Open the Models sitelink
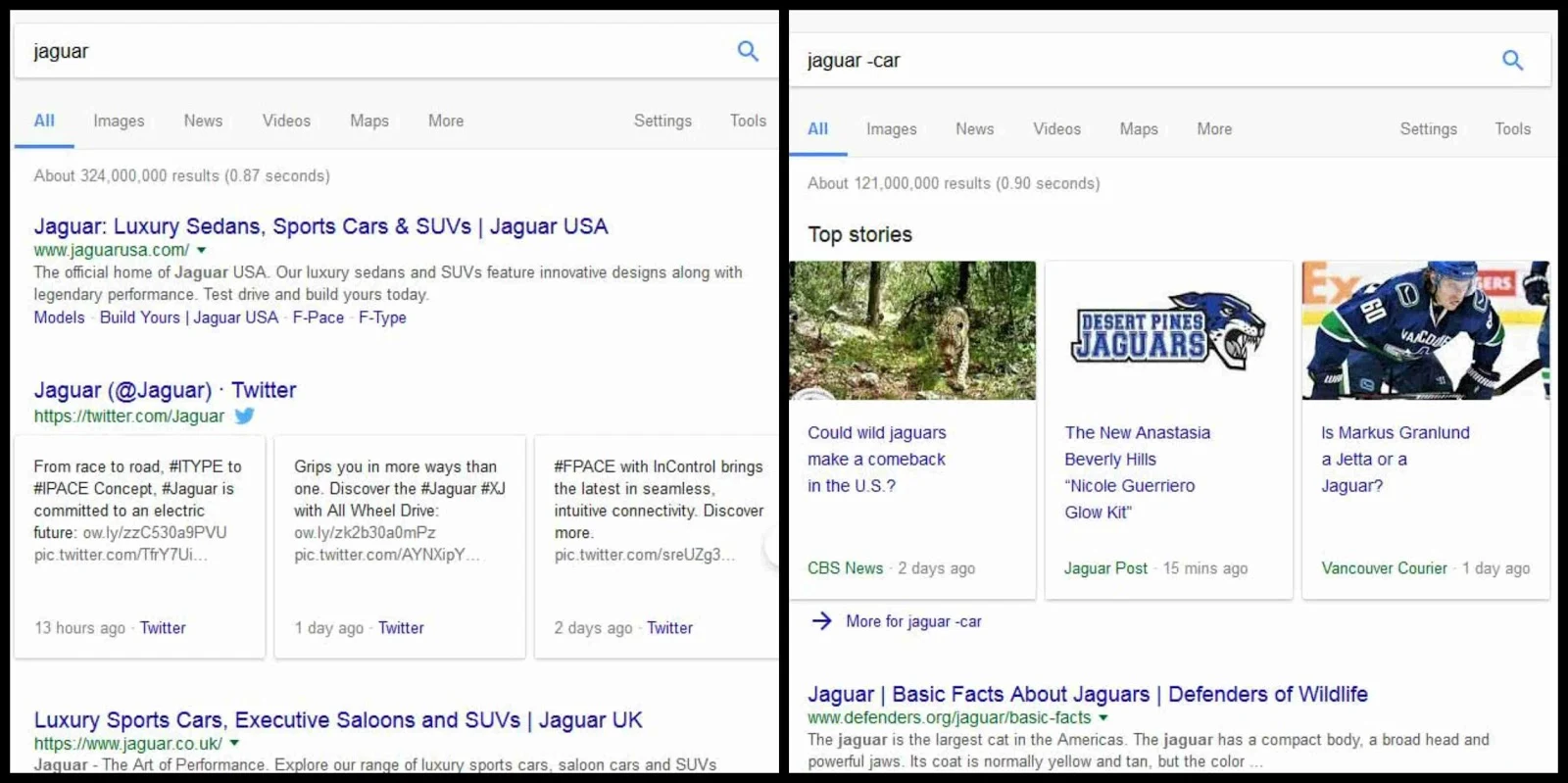 click(x=59, y=318)
